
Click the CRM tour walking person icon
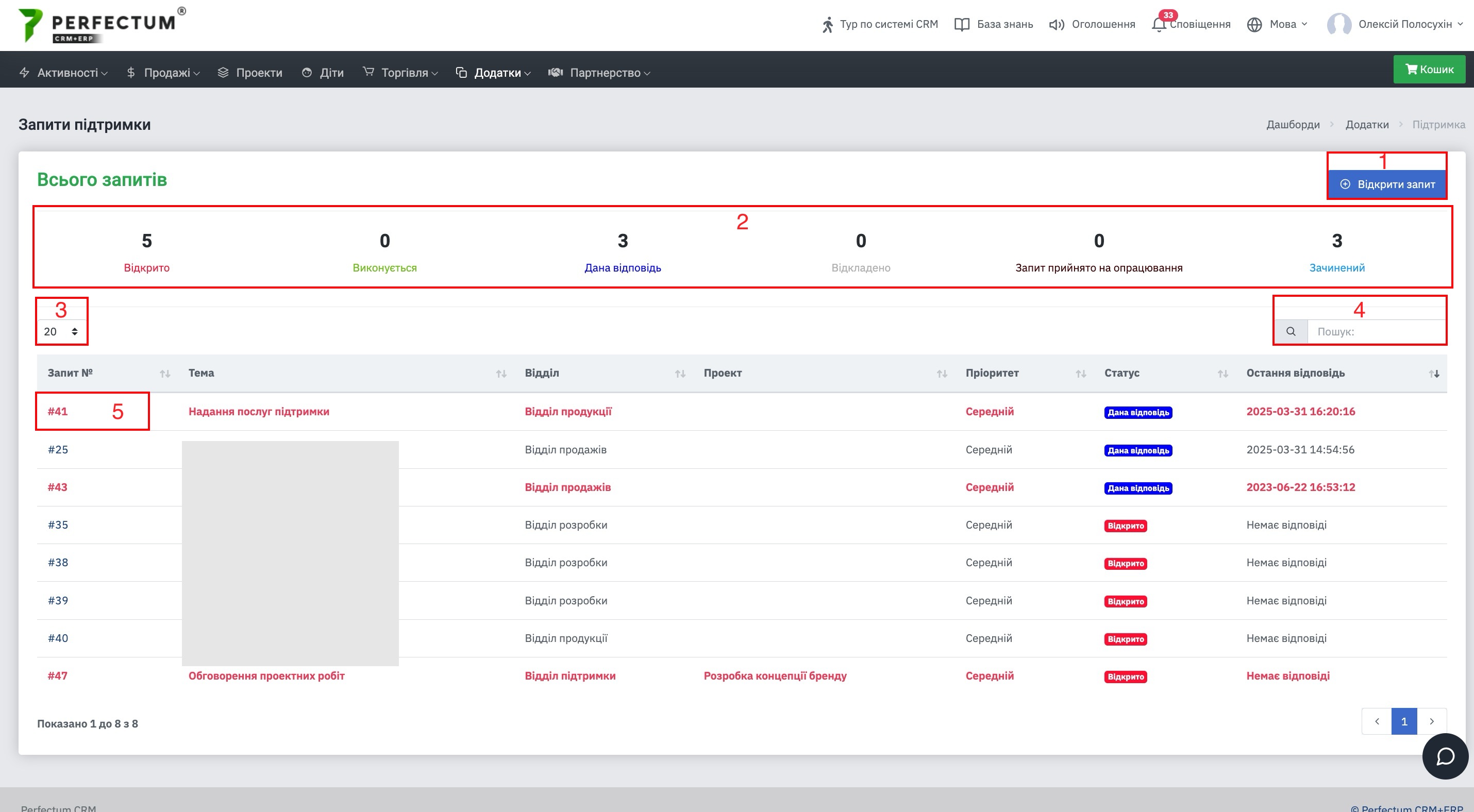click(x=827, y=25)
